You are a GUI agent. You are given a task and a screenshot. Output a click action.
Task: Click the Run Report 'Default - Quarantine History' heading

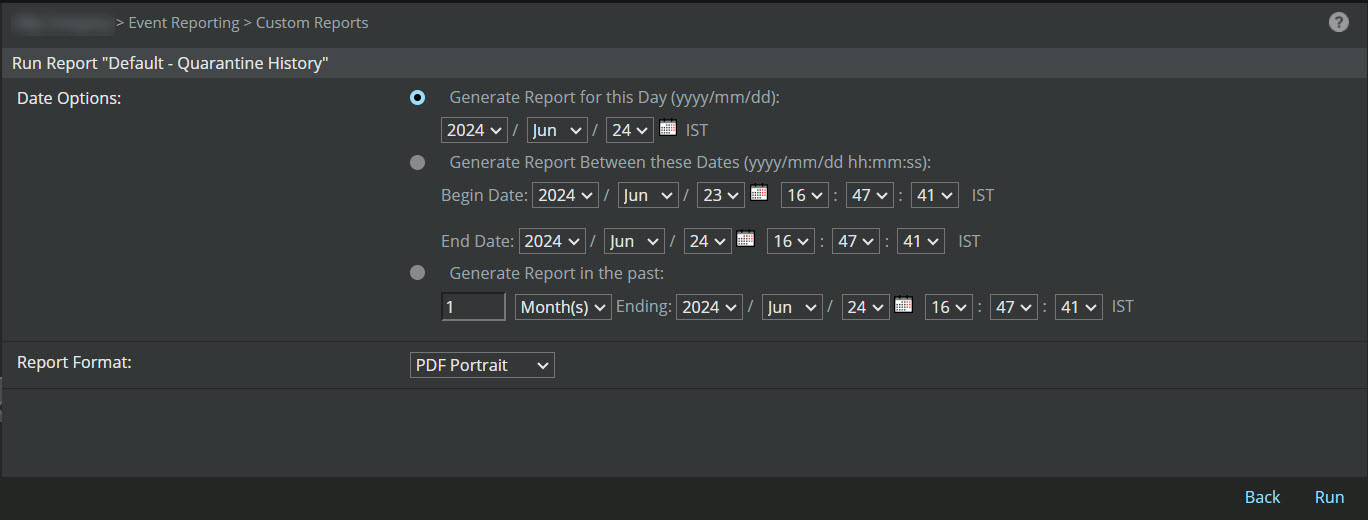171,63
